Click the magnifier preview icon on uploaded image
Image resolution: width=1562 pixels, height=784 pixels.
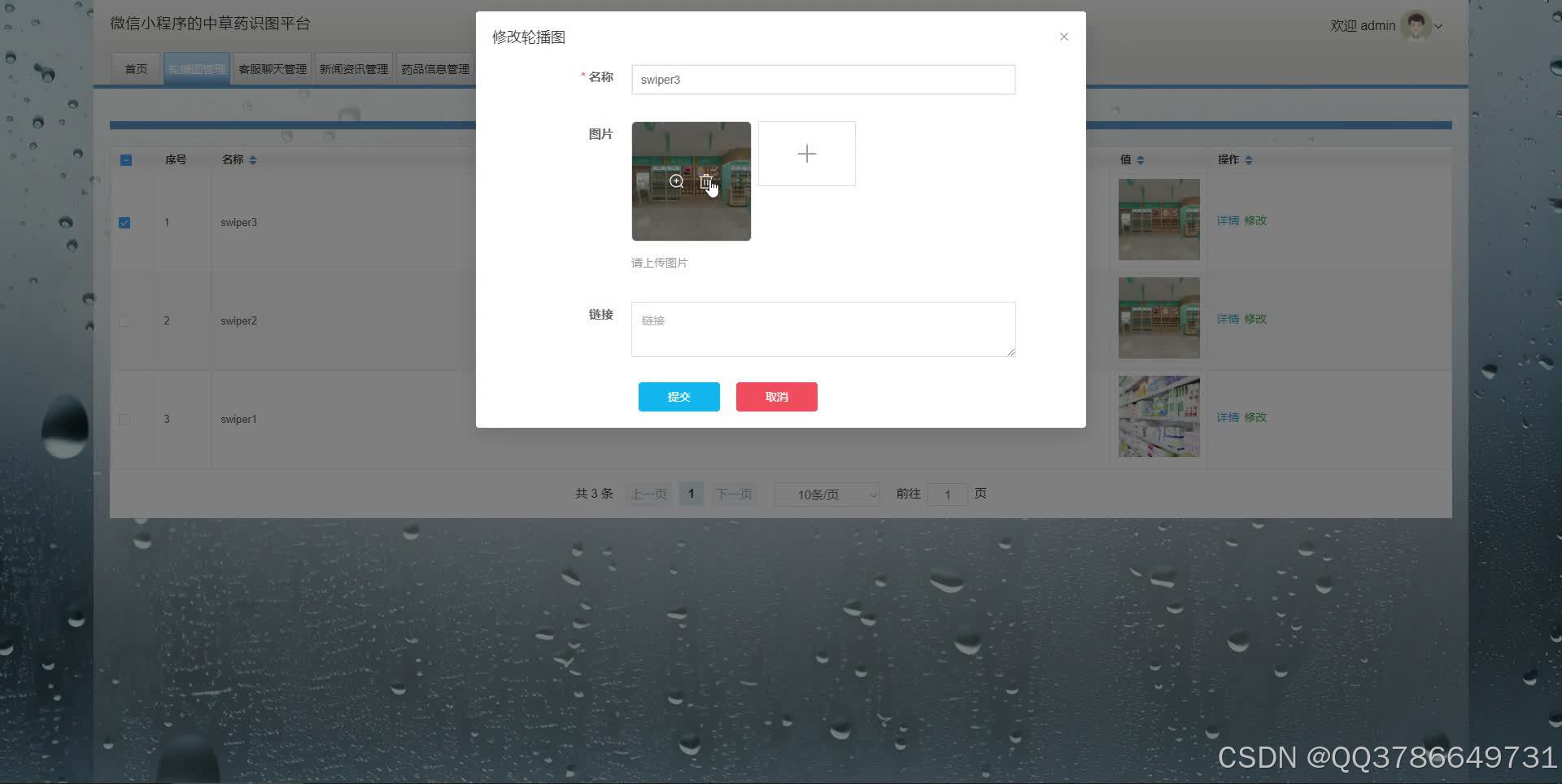(676, 181)
